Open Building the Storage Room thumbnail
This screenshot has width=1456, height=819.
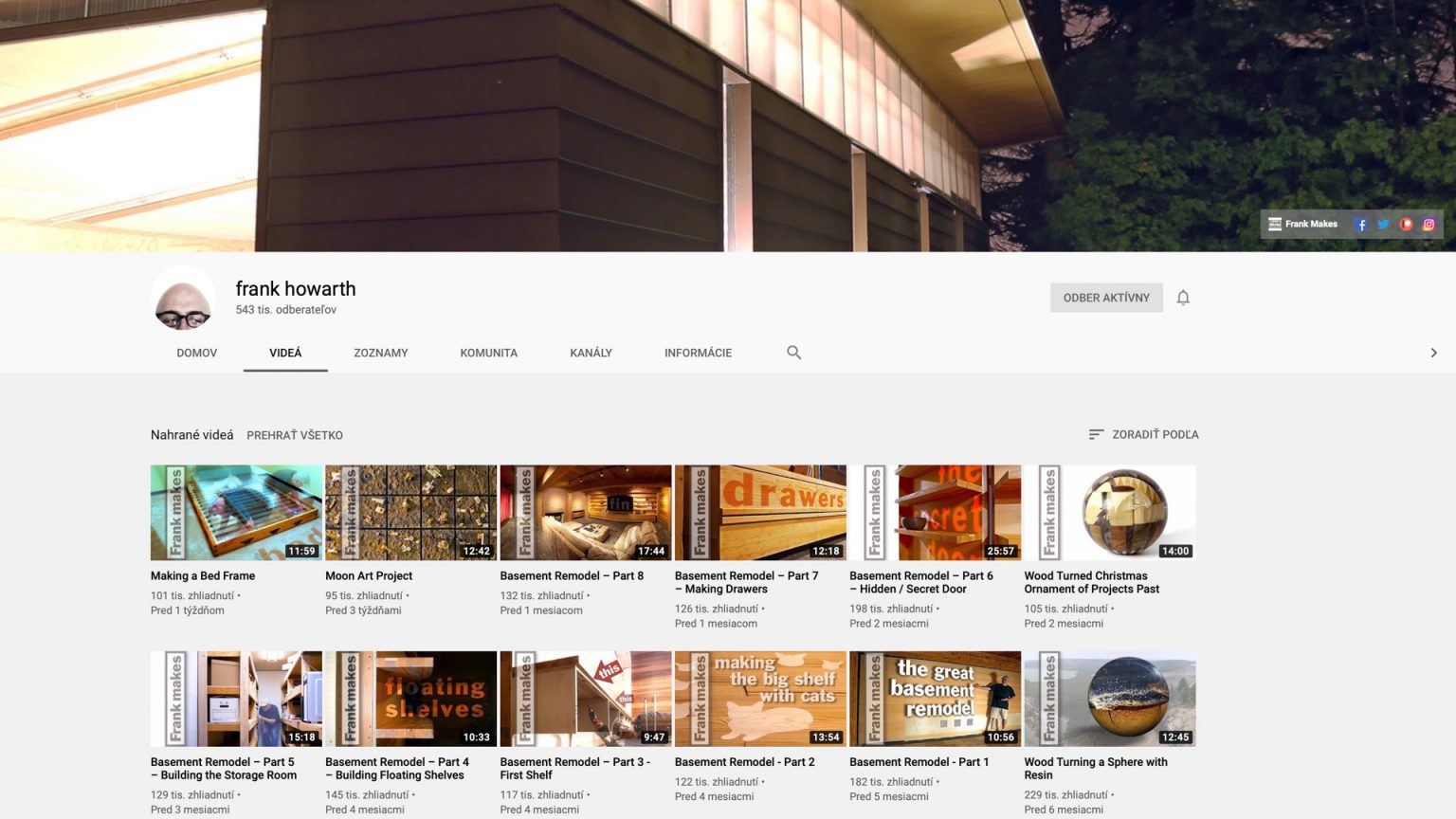tap(236, 699)
